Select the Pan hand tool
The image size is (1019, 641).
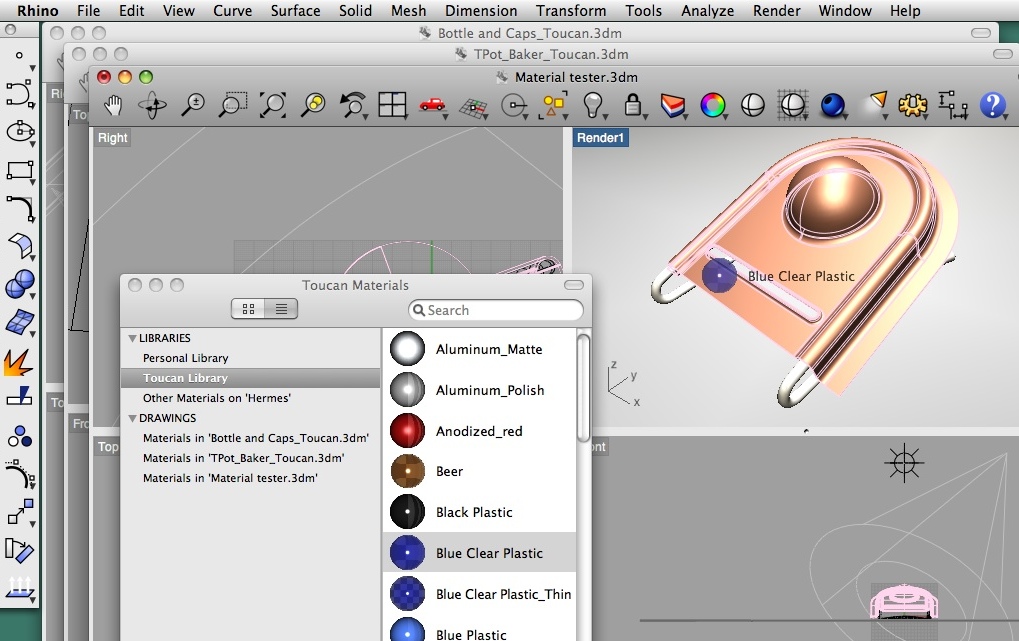(113, 104)
